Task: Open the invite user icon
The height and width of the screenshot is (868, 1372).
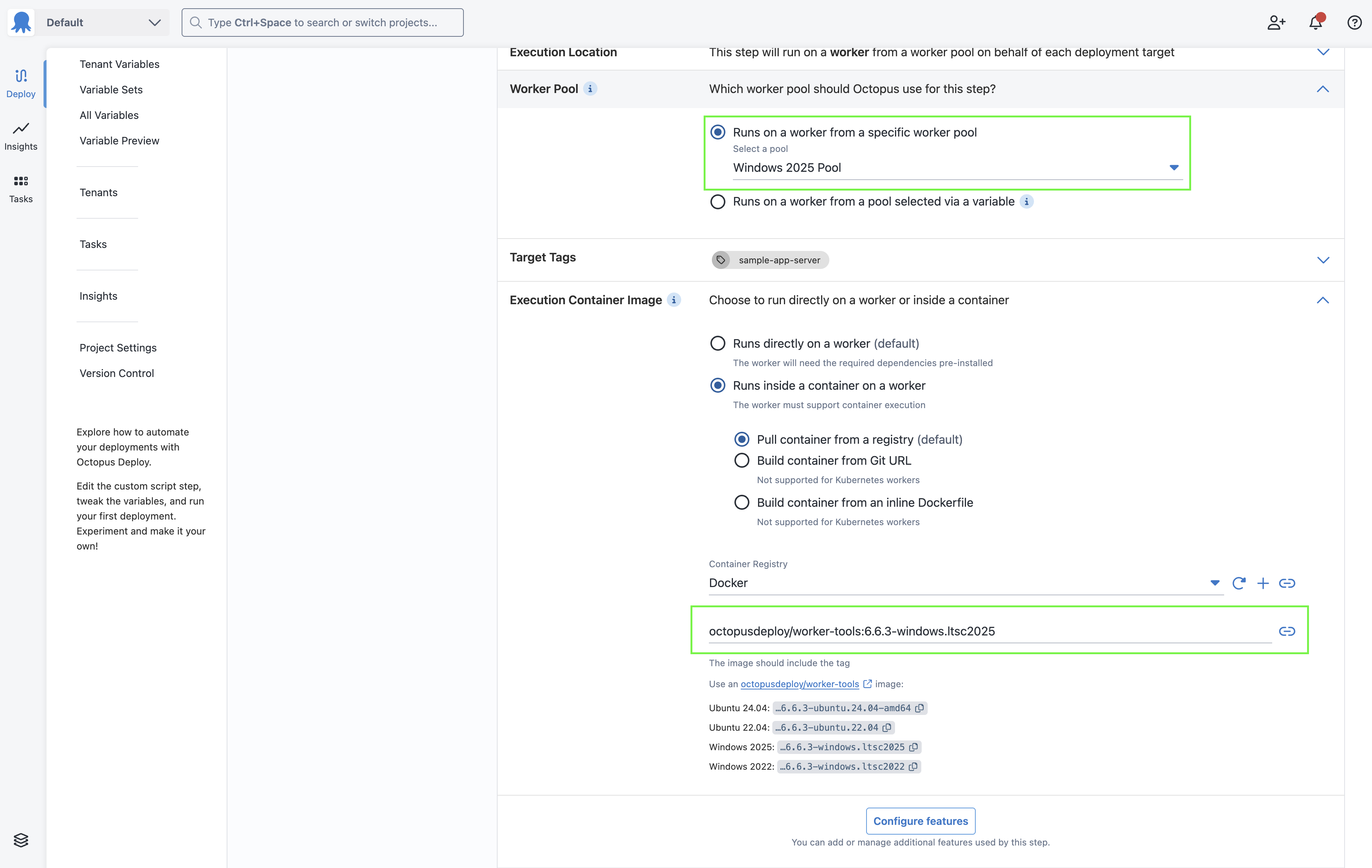Action: [1276, 22]
